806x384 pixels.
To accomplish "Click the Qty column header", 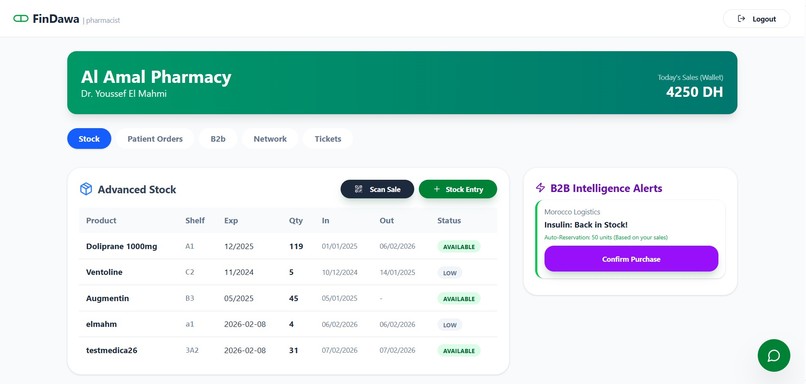I will point(296,221).
